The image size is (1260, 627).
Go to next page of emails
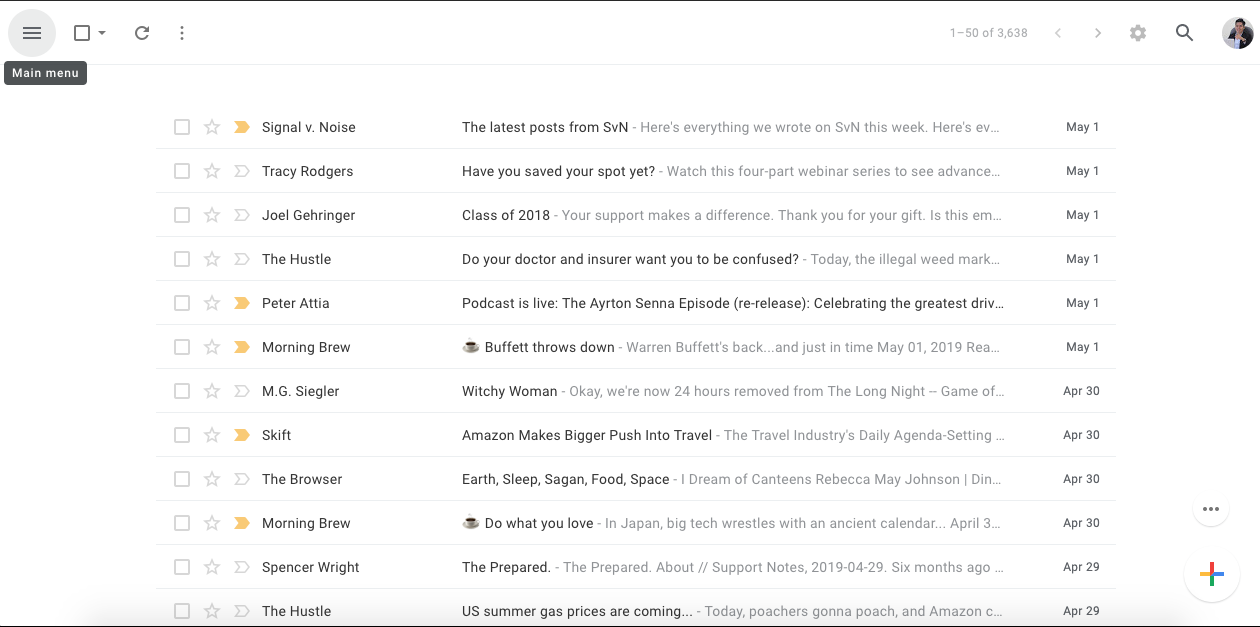pos(1097,33)
